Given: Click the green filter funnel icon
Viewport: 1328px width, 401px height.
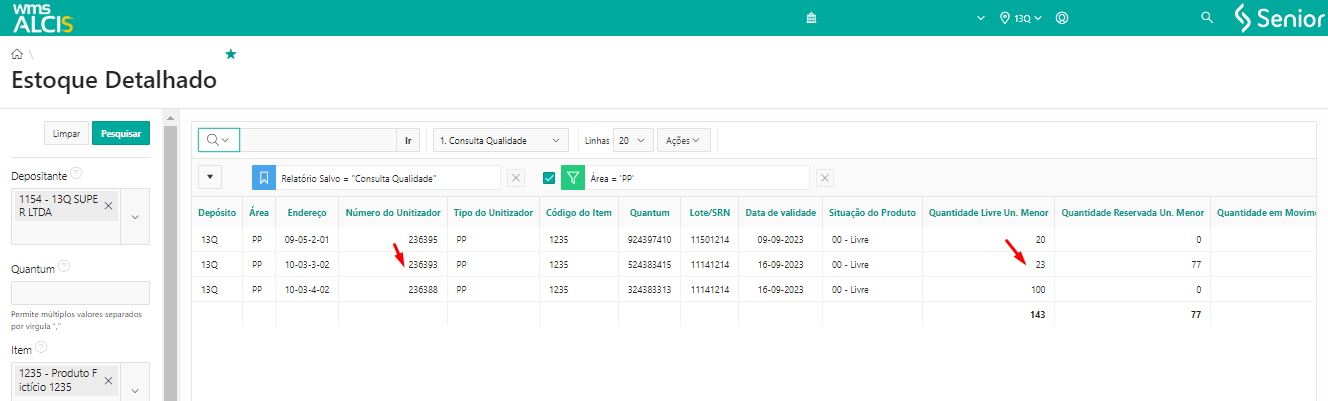Looking at the screenshot, I should [x=573, y=178].
